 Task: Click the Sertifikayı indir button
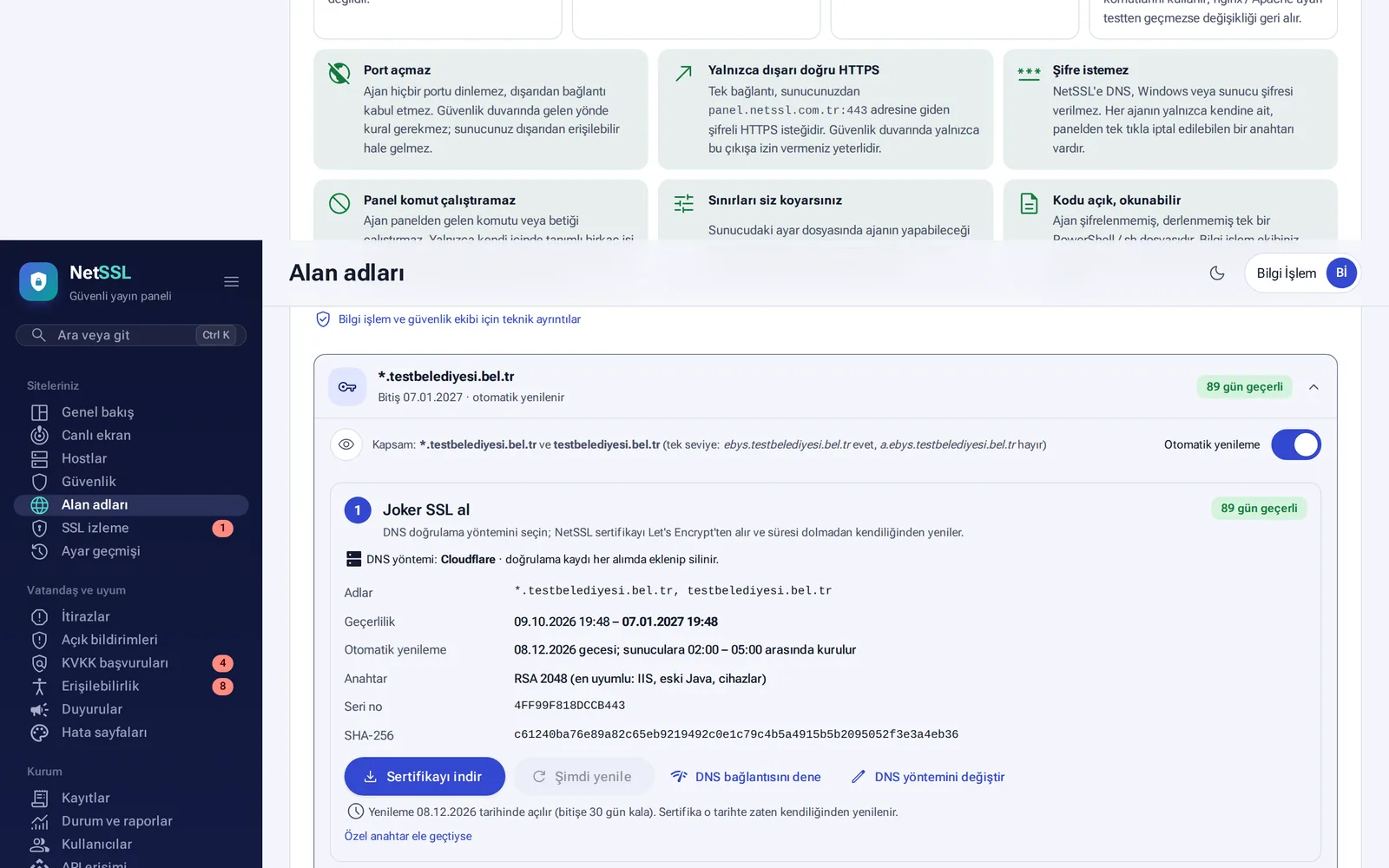tap(425, 777)
